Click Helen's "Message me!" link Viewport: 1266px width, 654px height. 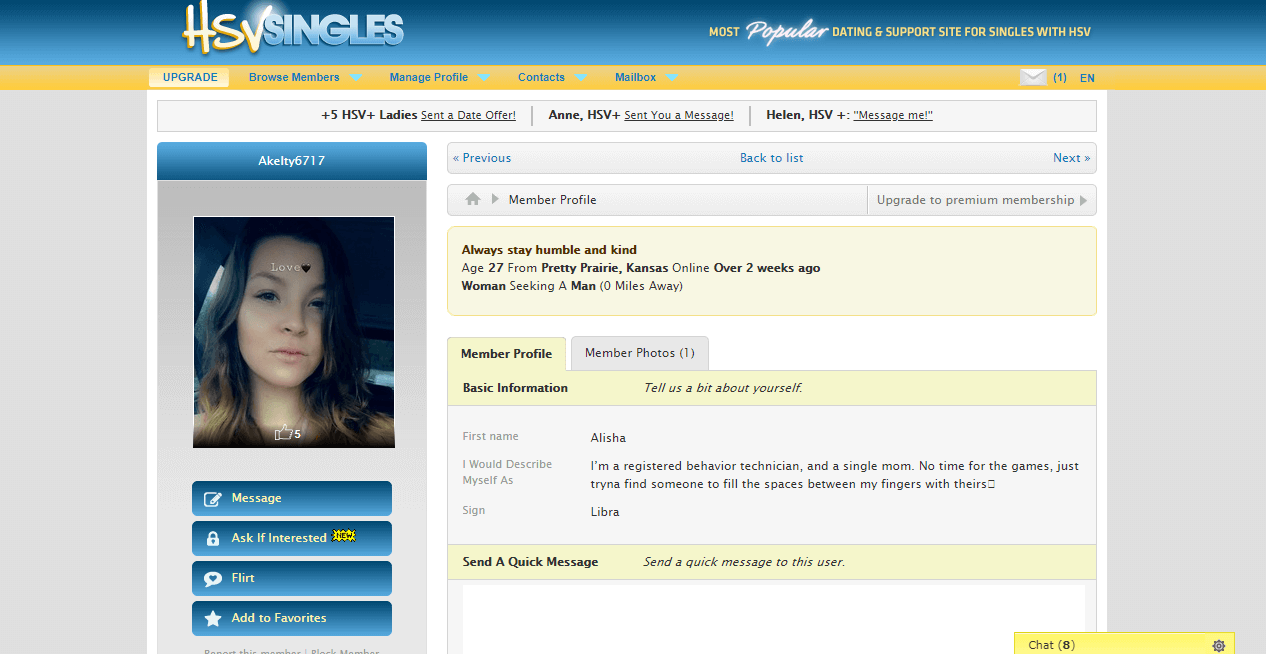click(893, 116)
